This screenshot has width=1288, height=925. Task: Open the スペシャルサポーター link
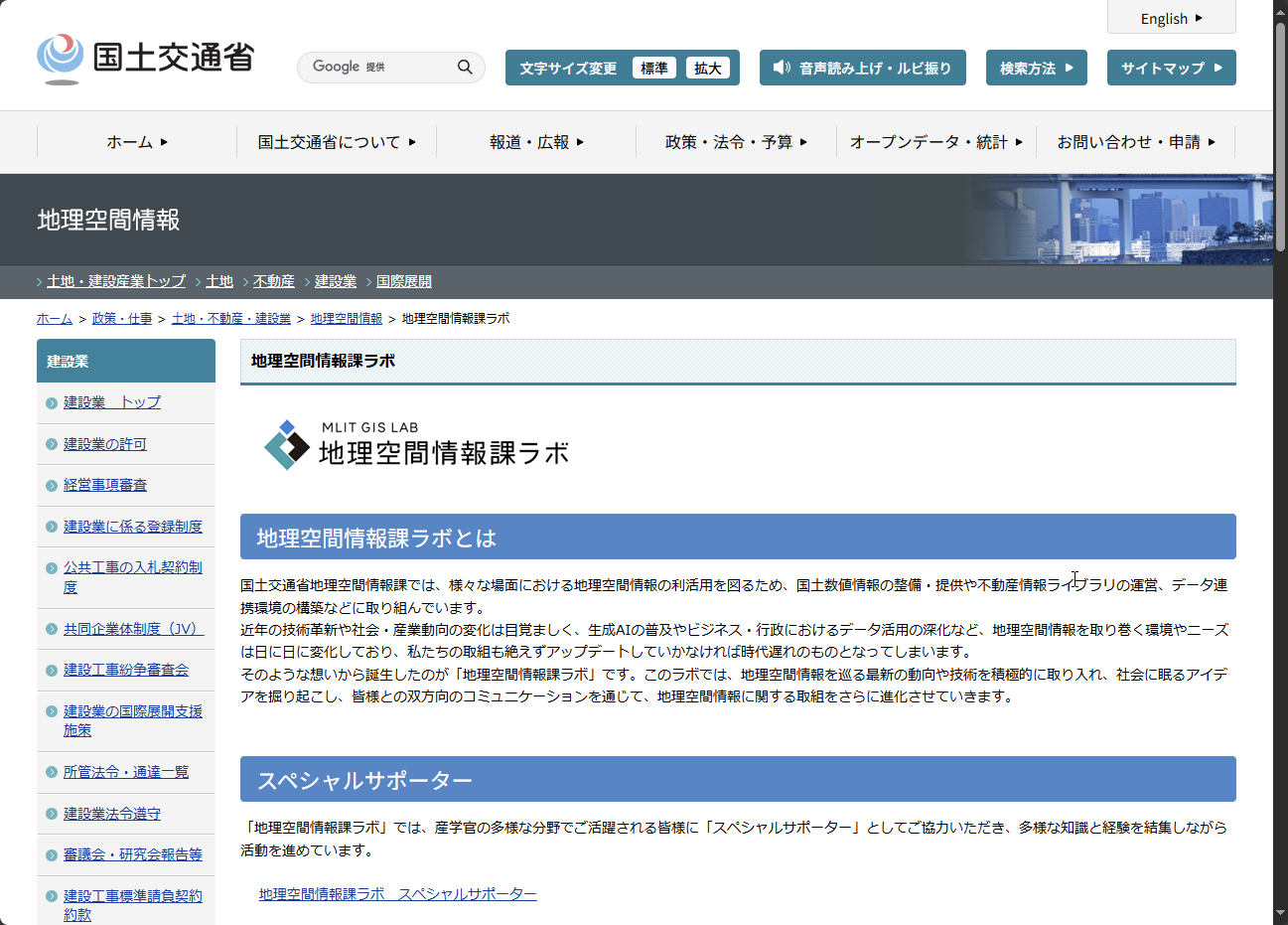[x=397, y=894]
